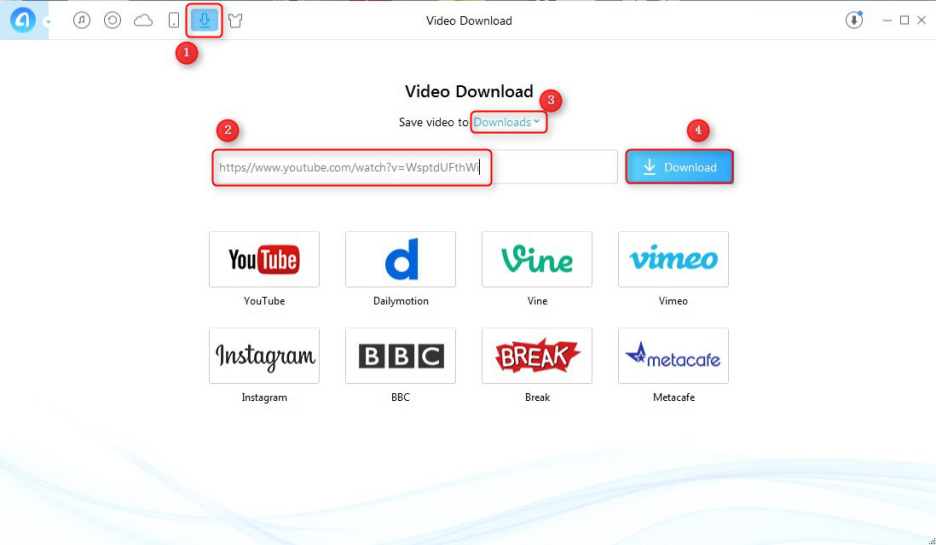
Task: Open the Break site tile
Action: pyautogui.click(x=537, y=356)
